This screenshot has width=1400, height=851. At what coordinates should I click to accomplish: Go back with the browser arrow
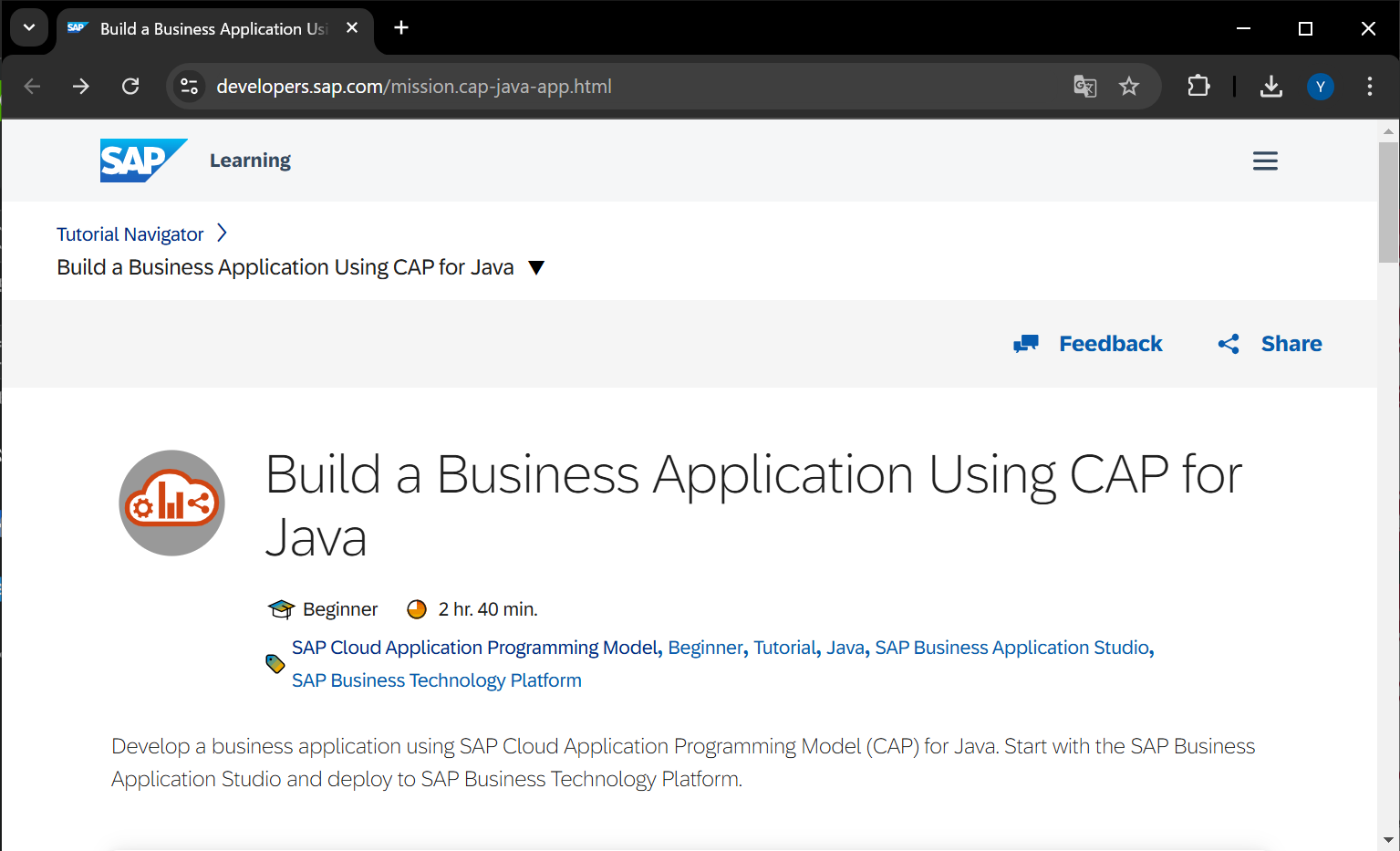click(32, 87)
